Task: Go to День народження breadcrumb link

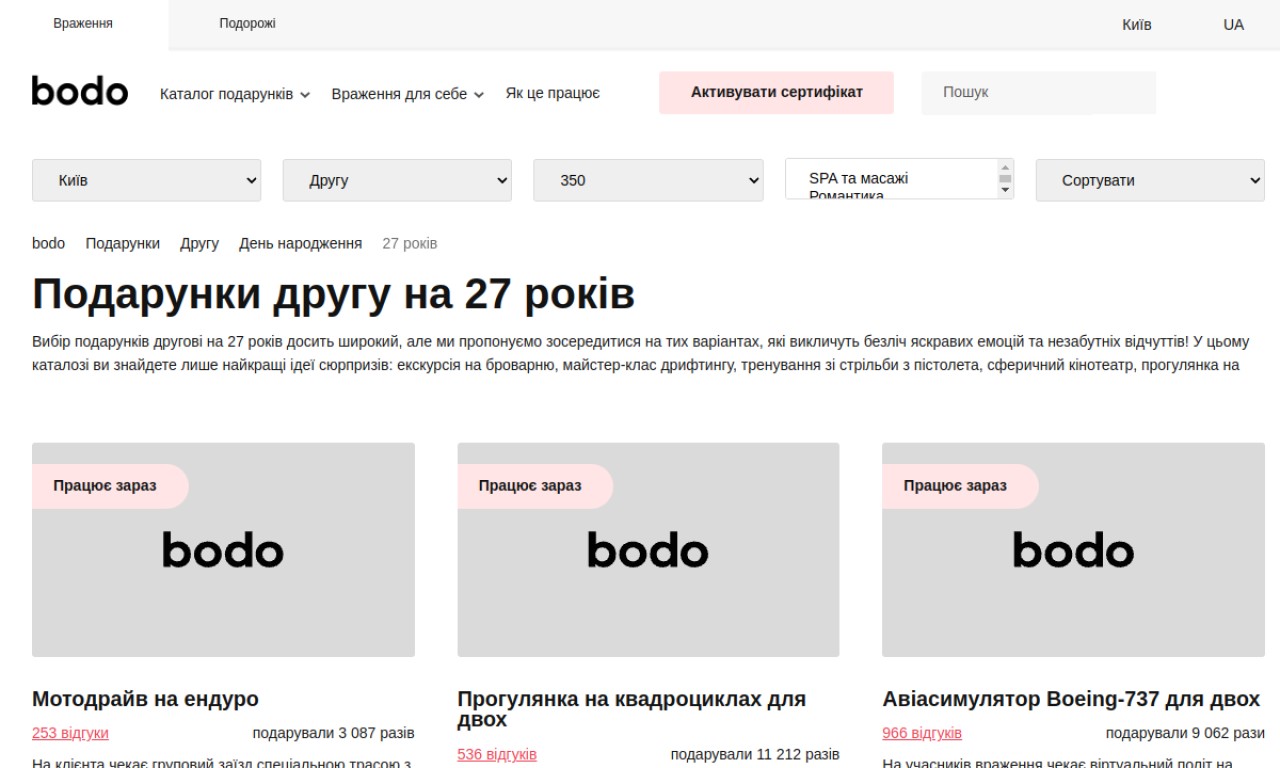Action: pyautogui.click(x=300, y=243)
